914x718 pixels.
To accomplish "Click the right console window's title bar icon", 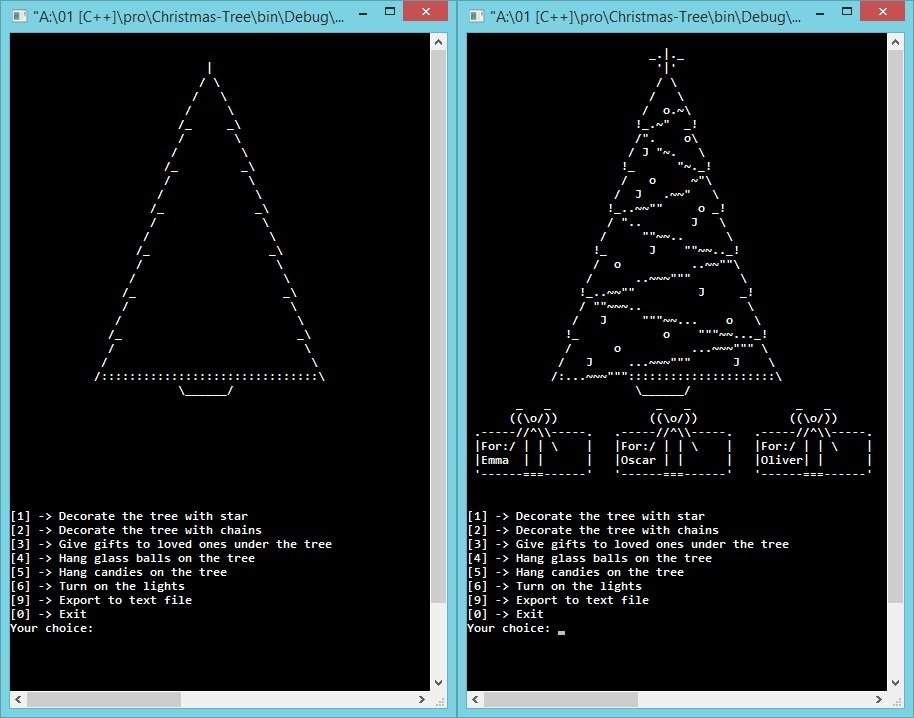I will 477,16.
